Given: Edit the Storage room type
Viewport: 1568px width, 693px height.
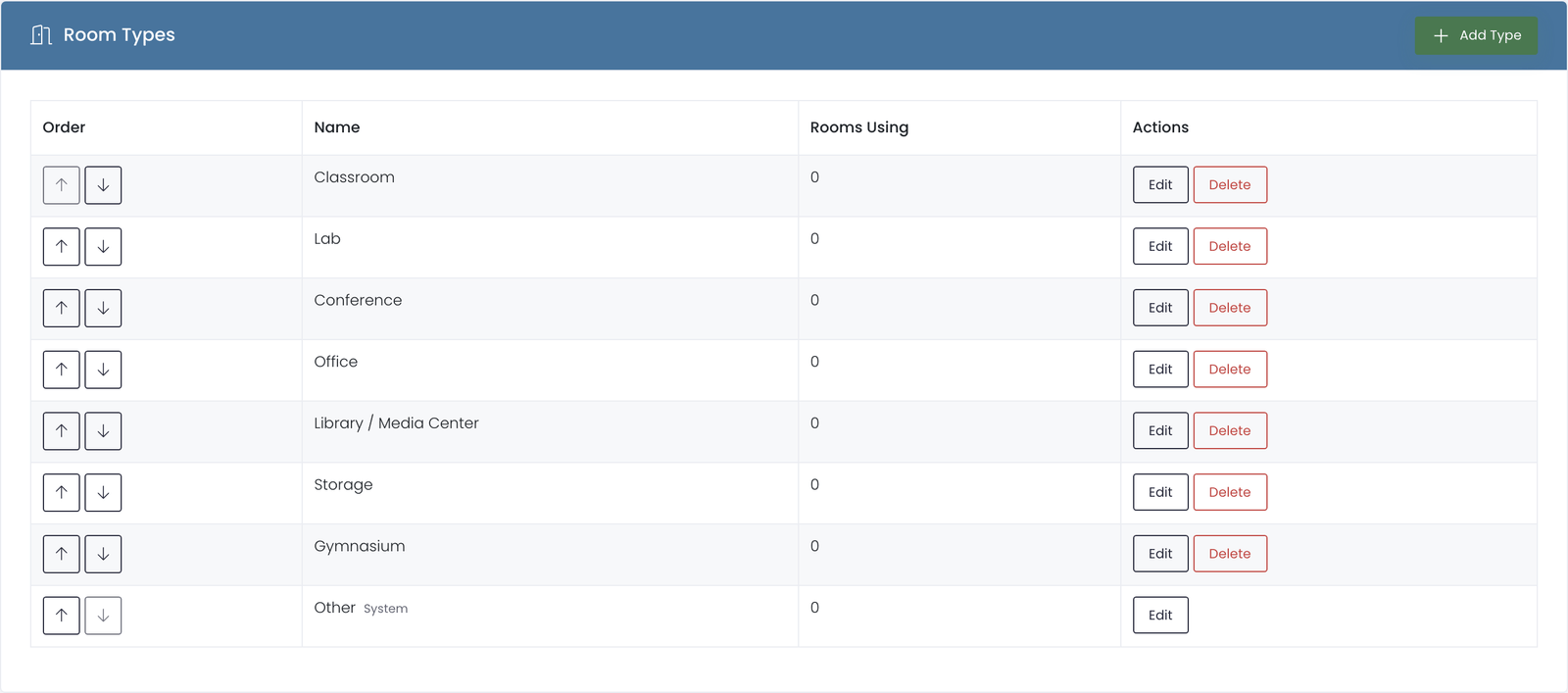Looking at the screenshot, I should pyautogui.click(x=1160, y=492).
